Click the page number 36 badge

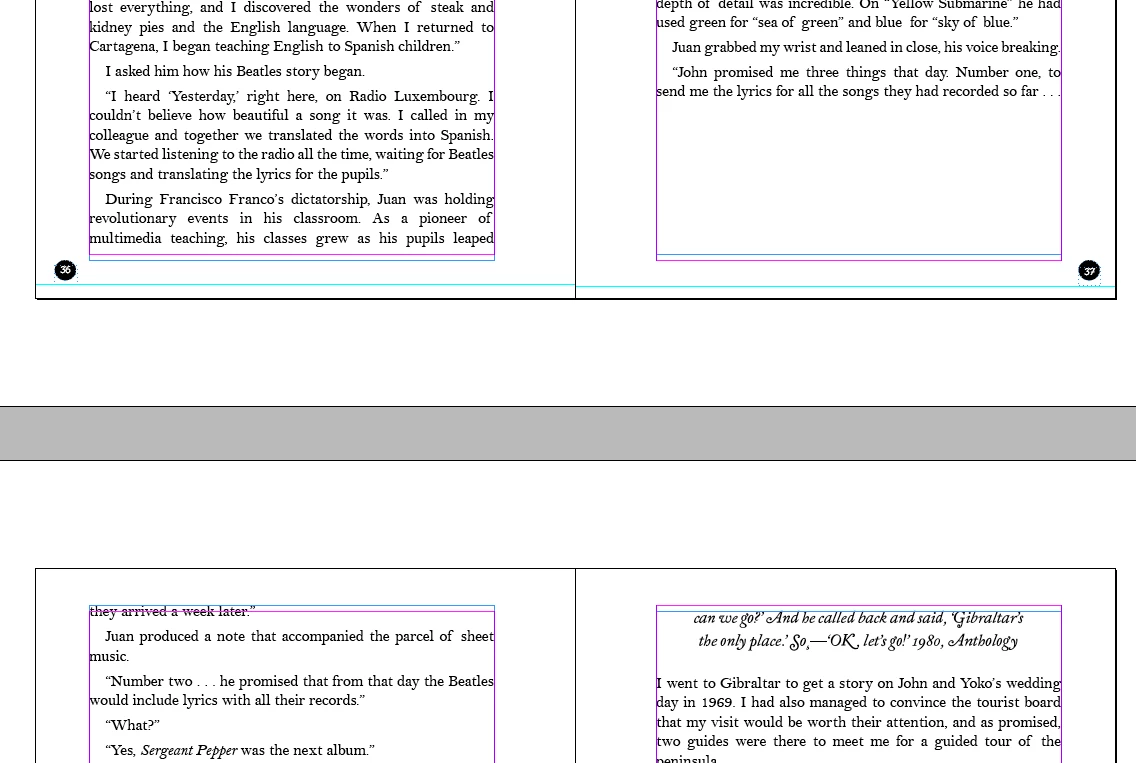click(65, 270)
